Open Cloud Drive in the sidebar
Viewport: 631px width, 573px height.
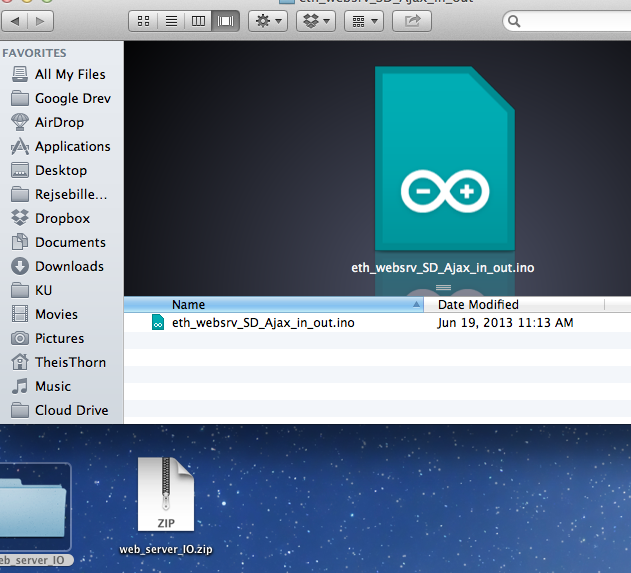click(x=60, y=410)
